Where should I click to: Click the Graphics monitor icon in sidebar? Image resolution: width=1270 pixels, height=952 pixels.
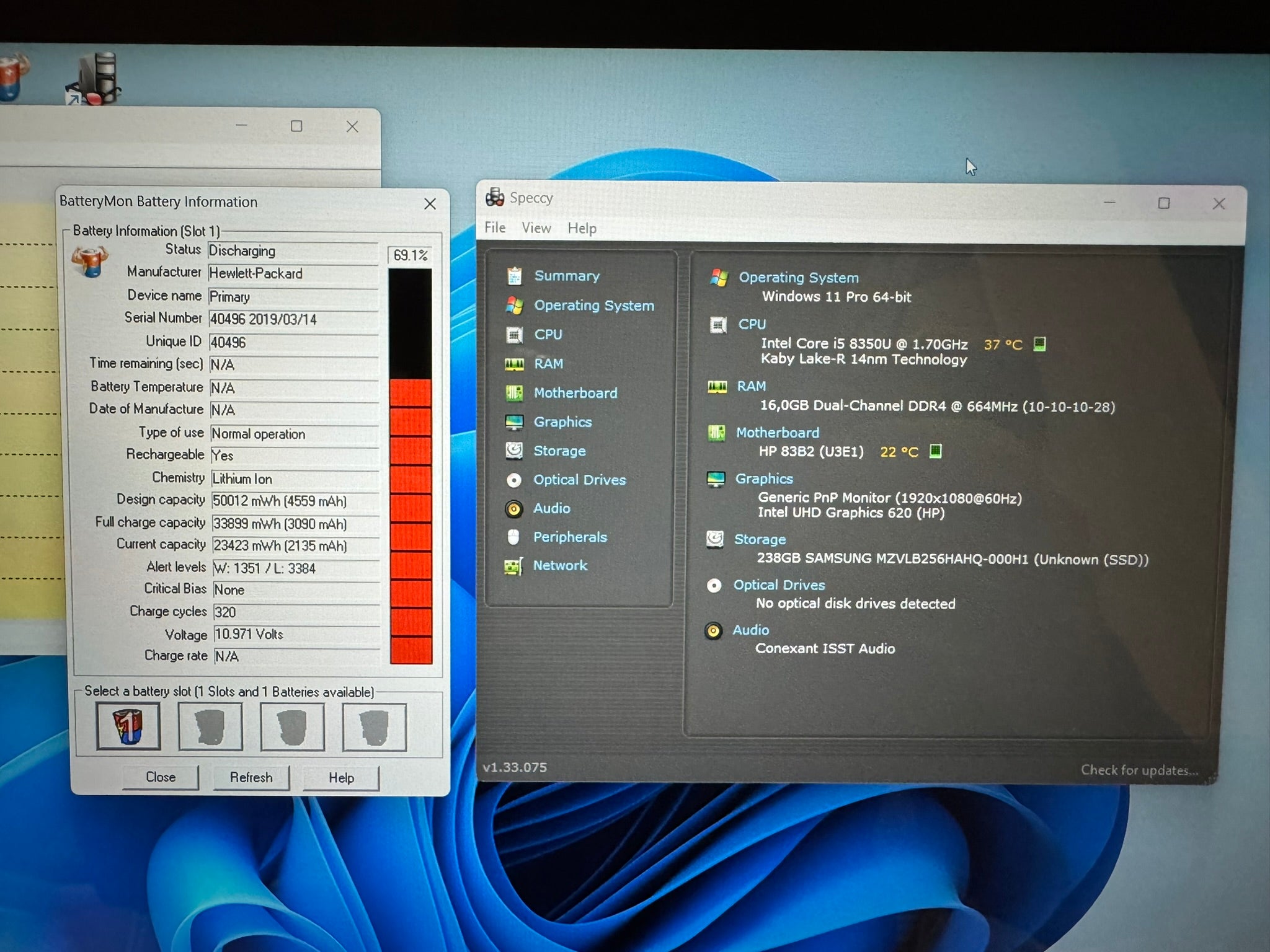click(514, 422)
